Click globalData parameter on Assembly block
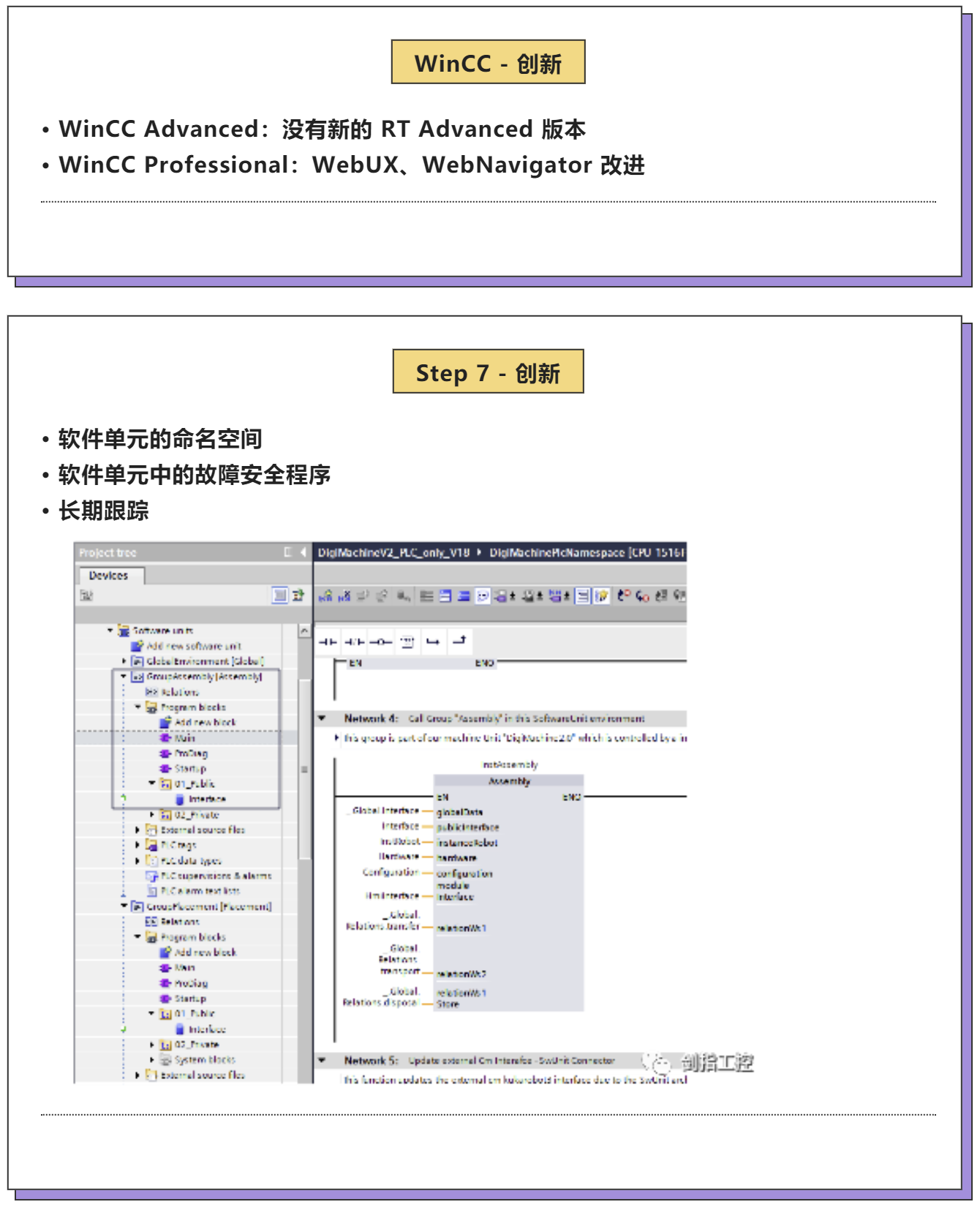The height and width of the screenshot is (1210, 980). point(459,812)
